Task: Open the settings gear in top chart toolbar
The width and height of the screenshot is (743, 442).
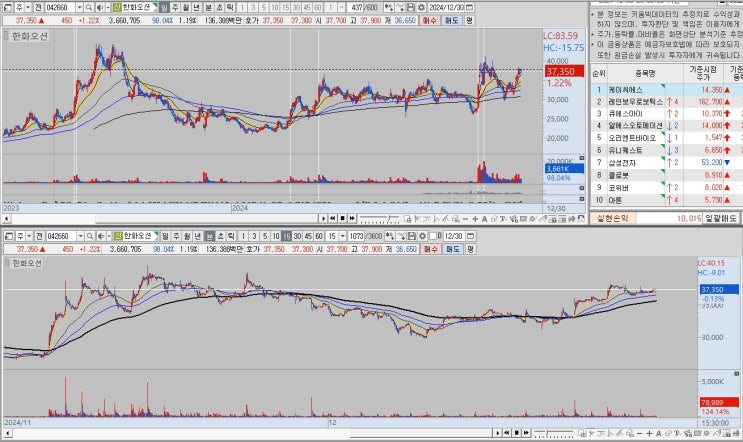Action: click(x=422, y=7)
